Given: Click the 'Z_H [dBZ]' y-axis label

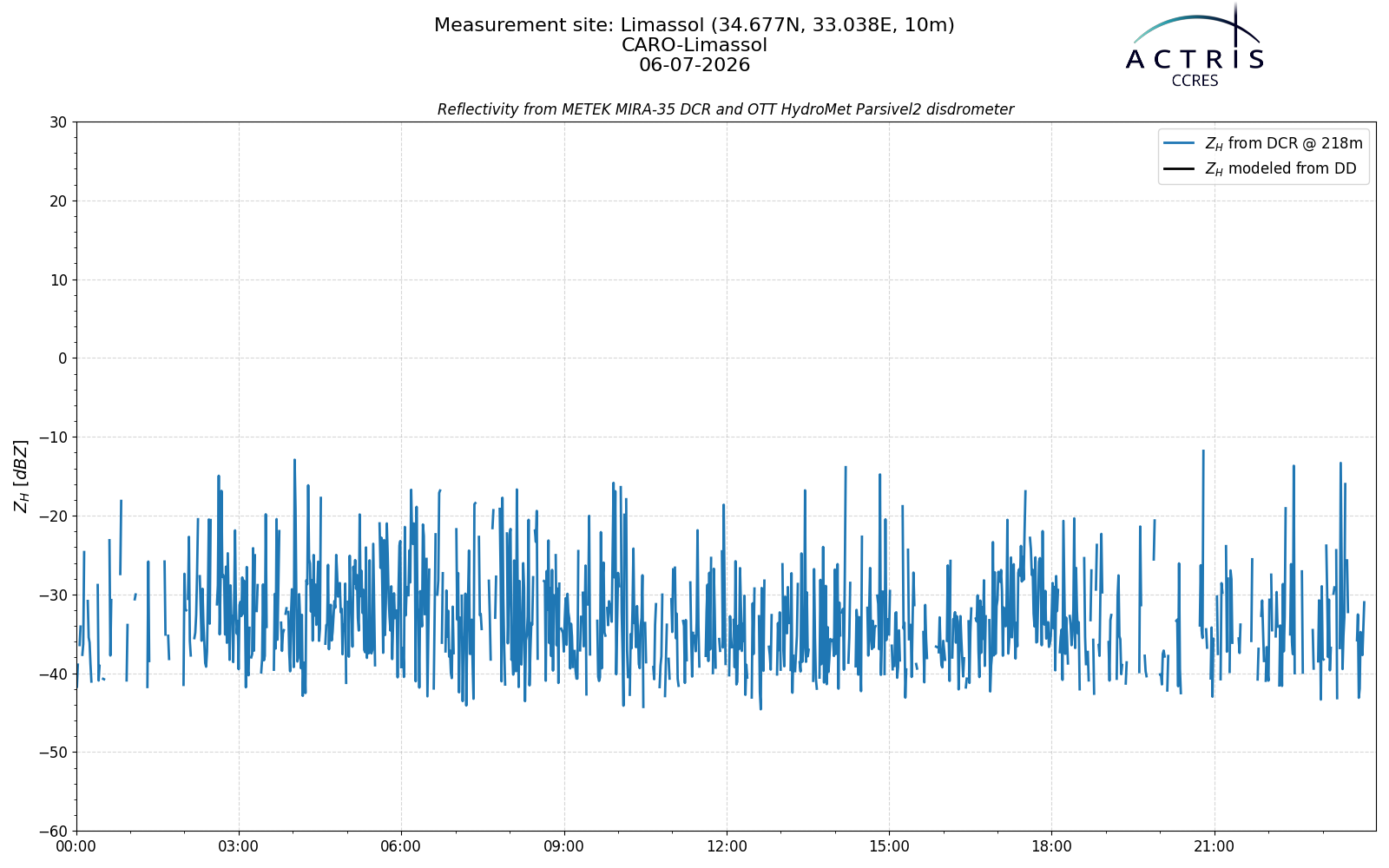Looking at the screenshot, I should (21, 476).
